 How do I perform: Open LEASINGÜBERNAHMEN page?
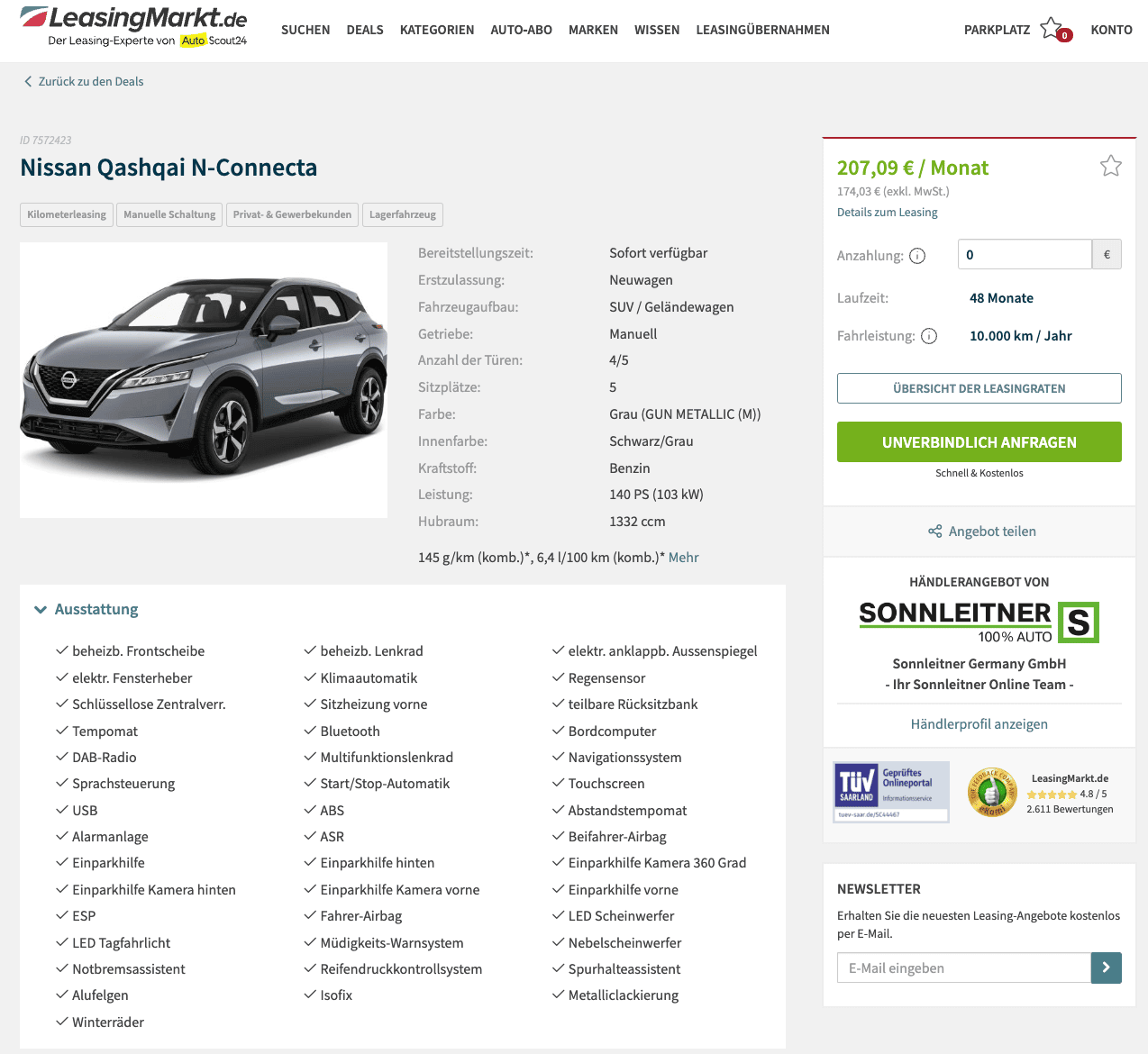[763, 30]
